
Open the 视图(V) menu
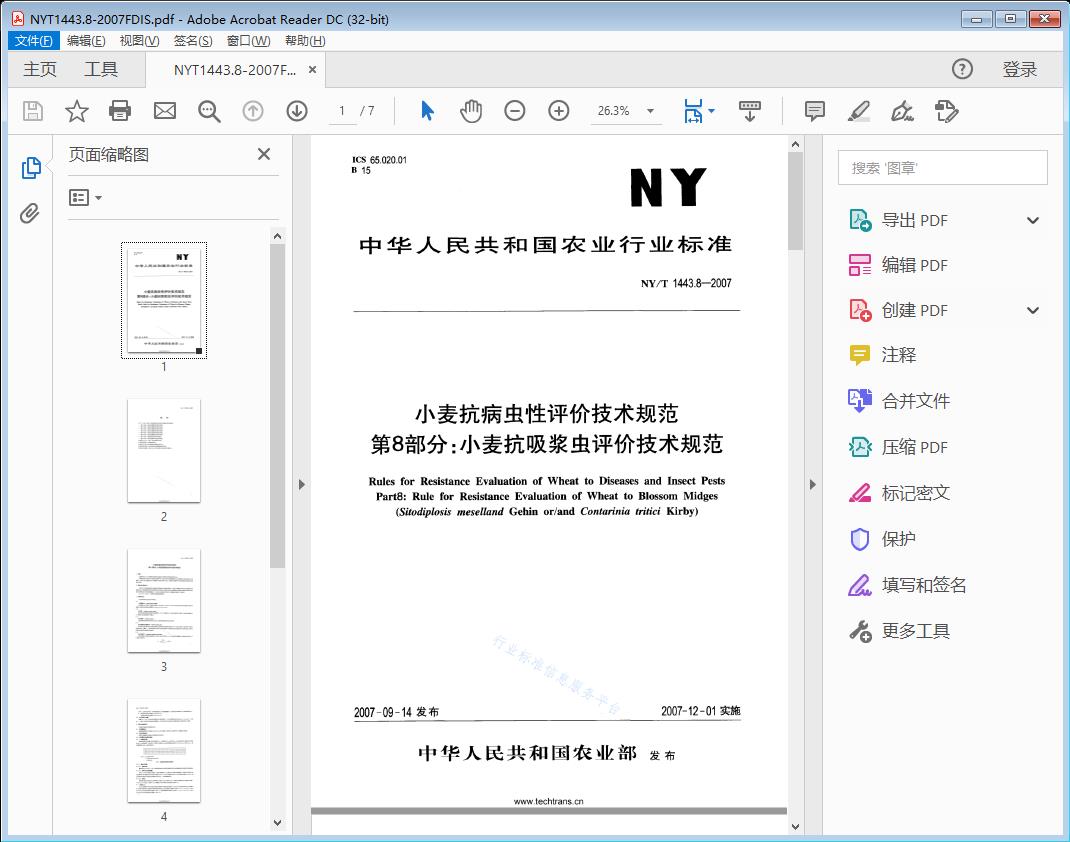point(139,41)
